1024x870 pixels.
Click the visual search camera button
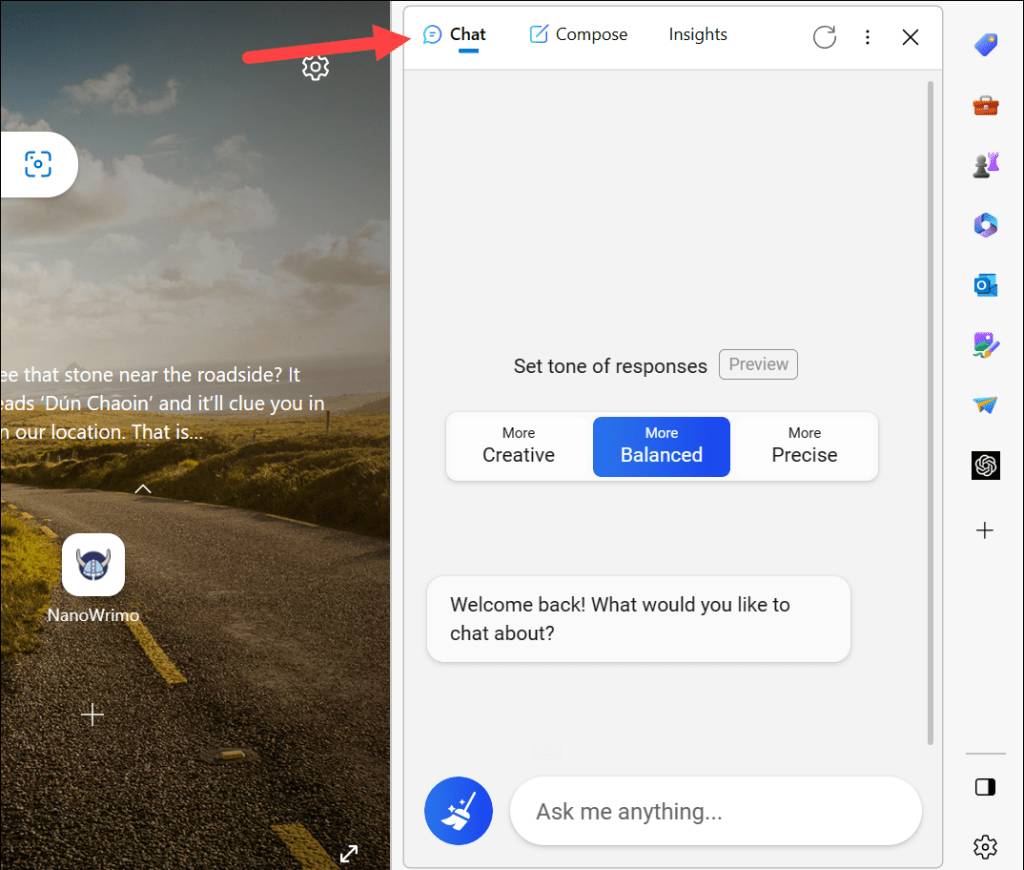click(x=38, y=164)
